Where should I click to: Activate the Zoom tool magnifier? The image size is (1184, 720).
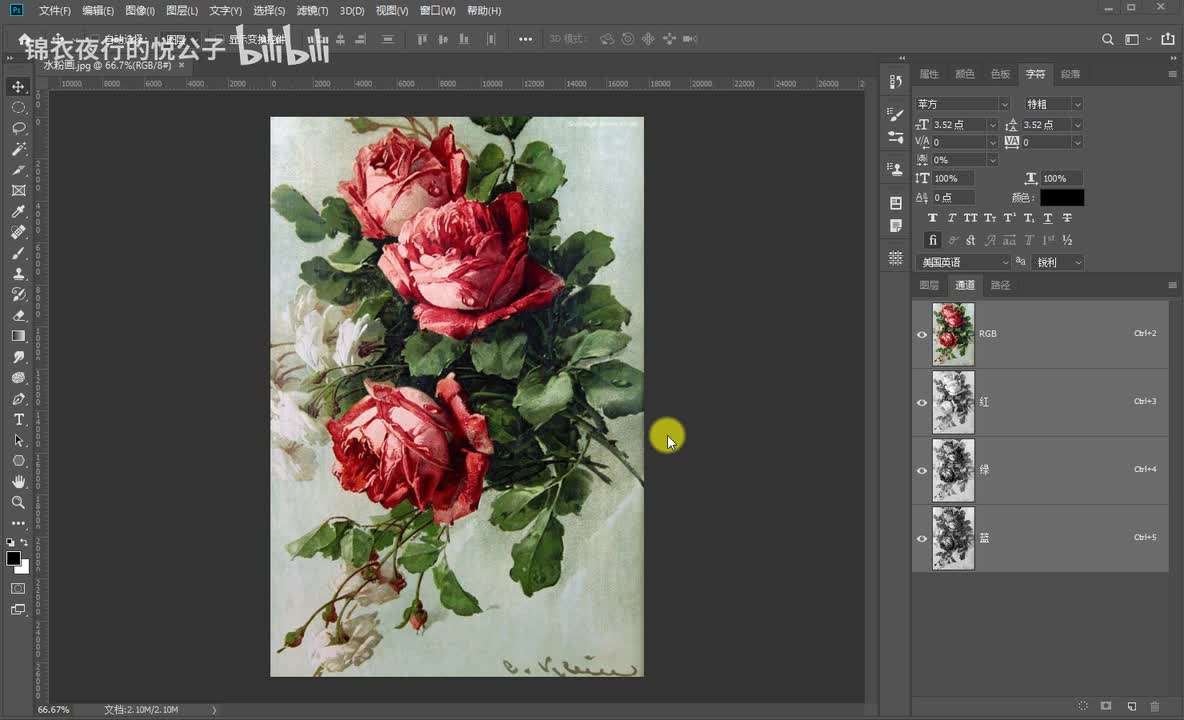coord(18,502)
